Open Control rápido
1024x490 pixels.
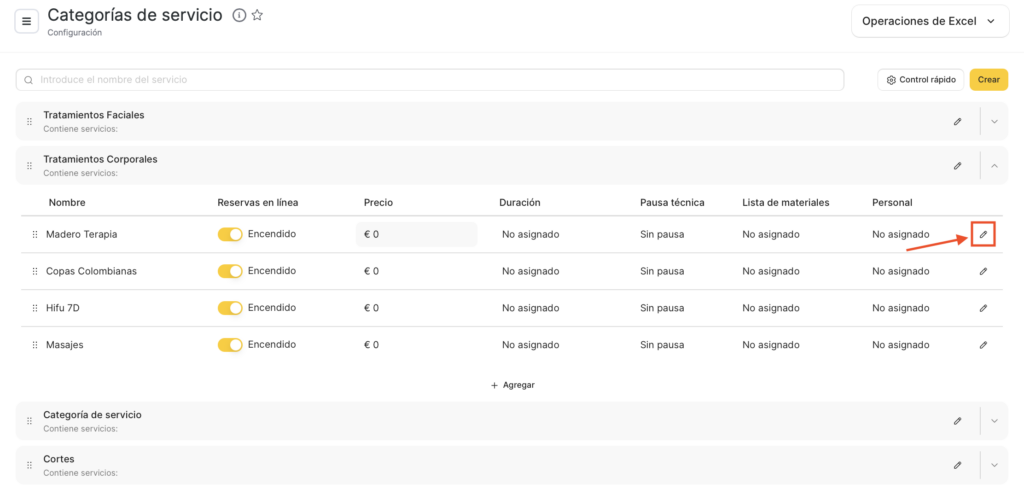(x=920, y=80)
